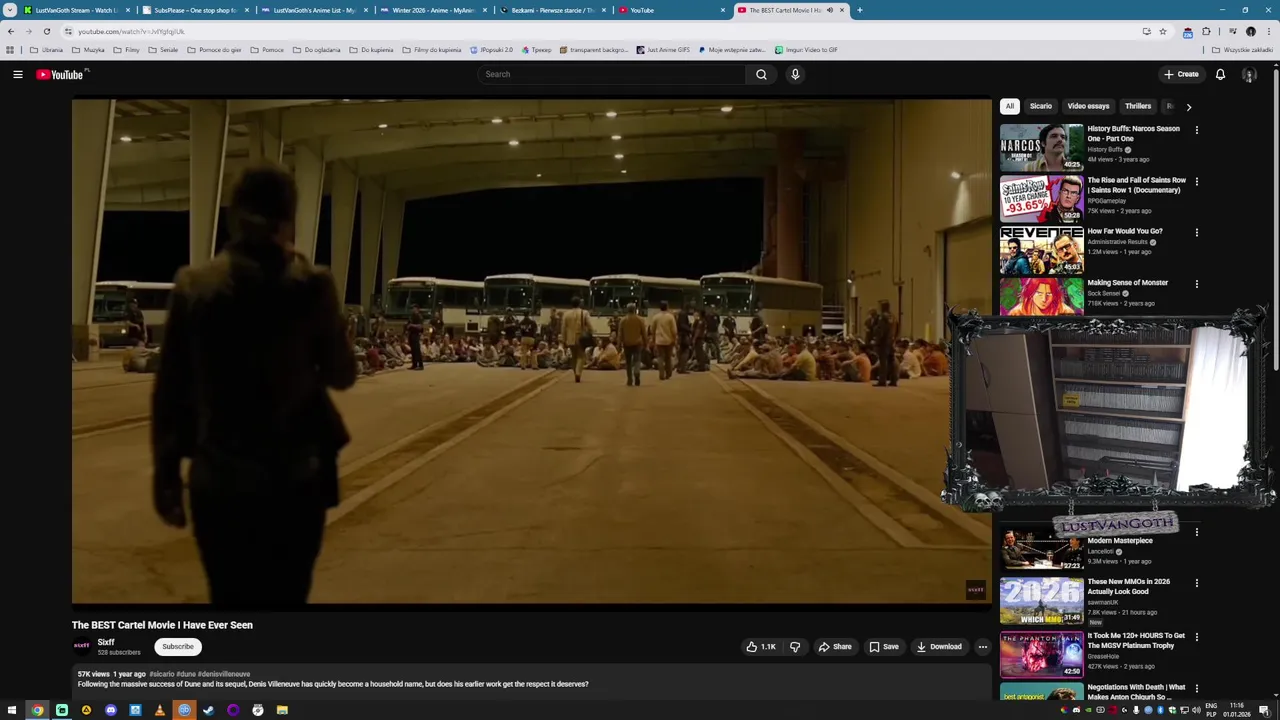Open the Do kupienia bookmark folder
This screenshot has width=1280, height=720.
click(371, 49)
